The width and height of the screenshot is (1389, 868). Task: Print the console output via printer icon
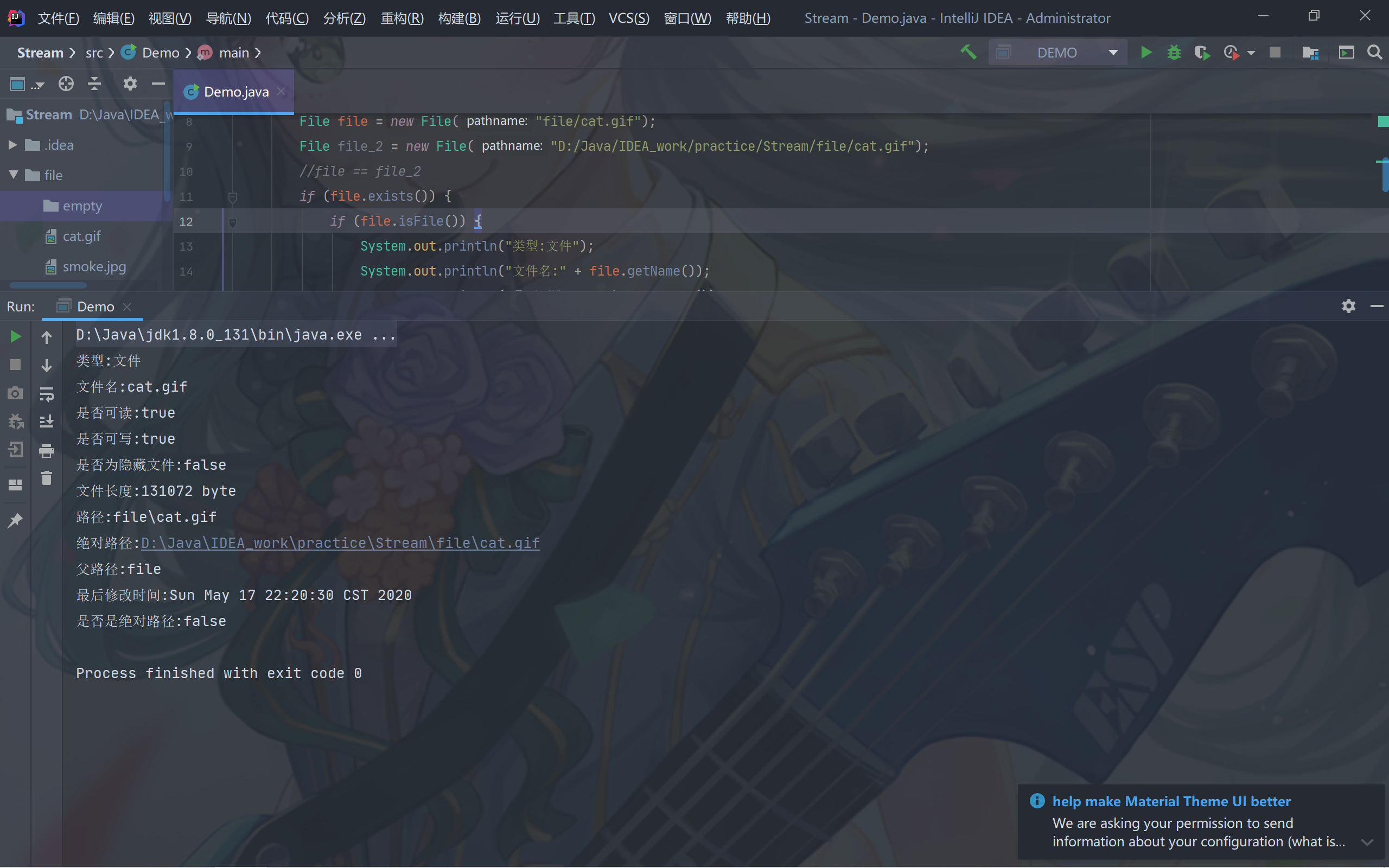click(x=47, y=450)
